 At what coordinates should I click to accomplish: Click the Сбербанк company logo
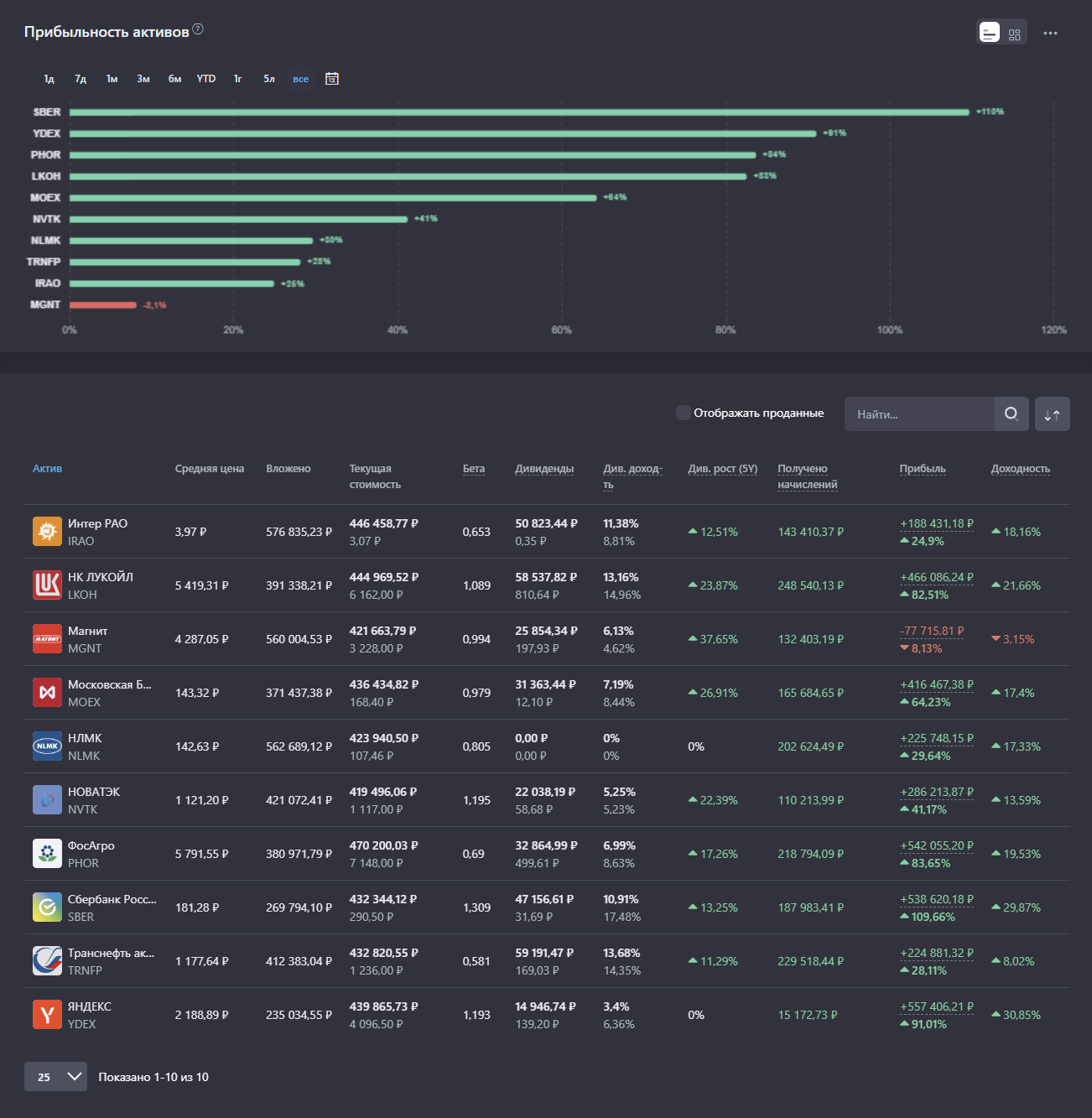(x=47, y=907)
